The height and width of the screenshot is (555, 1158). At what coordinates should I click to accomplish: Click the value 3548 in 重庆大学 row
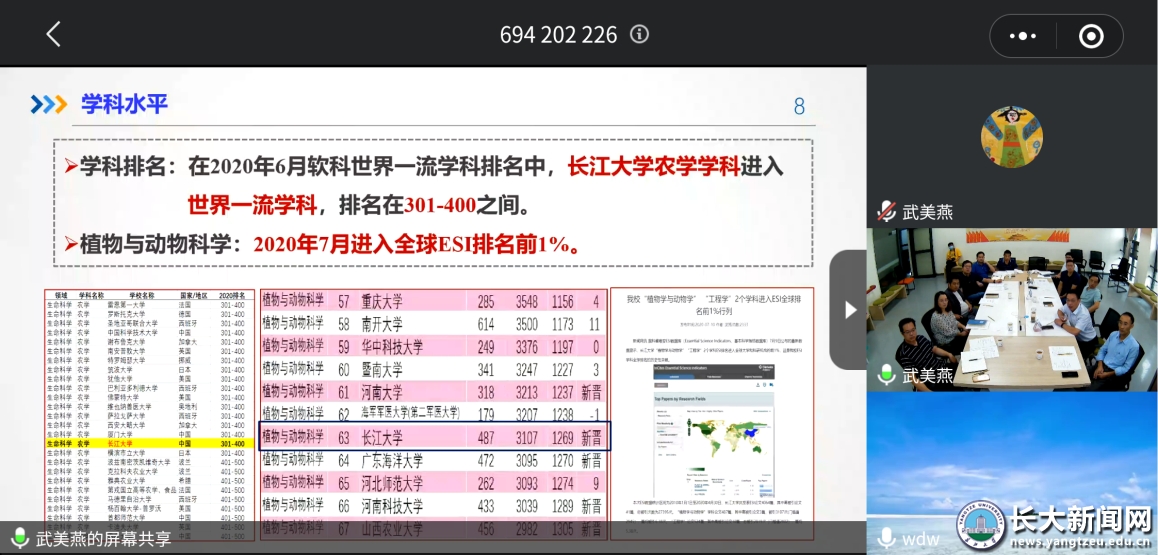pos(527,302)
